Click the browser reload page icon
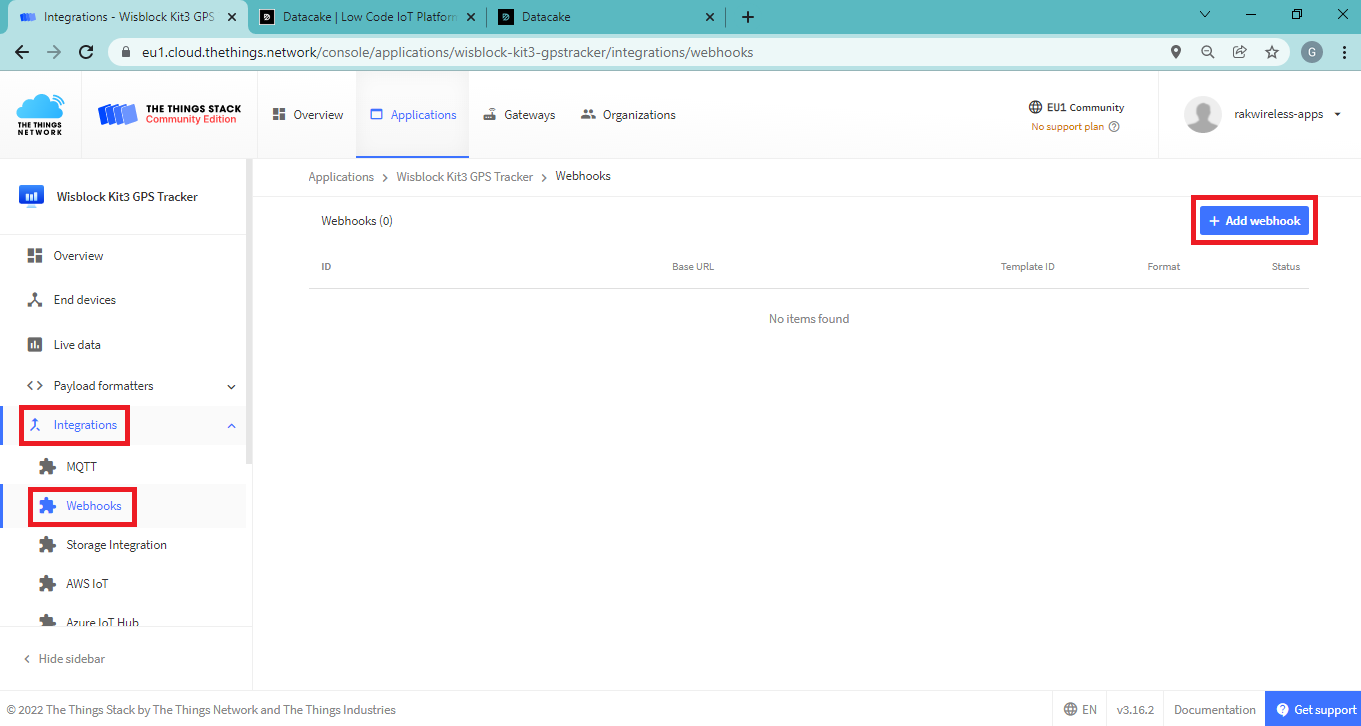Viewport: 1361px width, 726px height. [x=86, y=52]
